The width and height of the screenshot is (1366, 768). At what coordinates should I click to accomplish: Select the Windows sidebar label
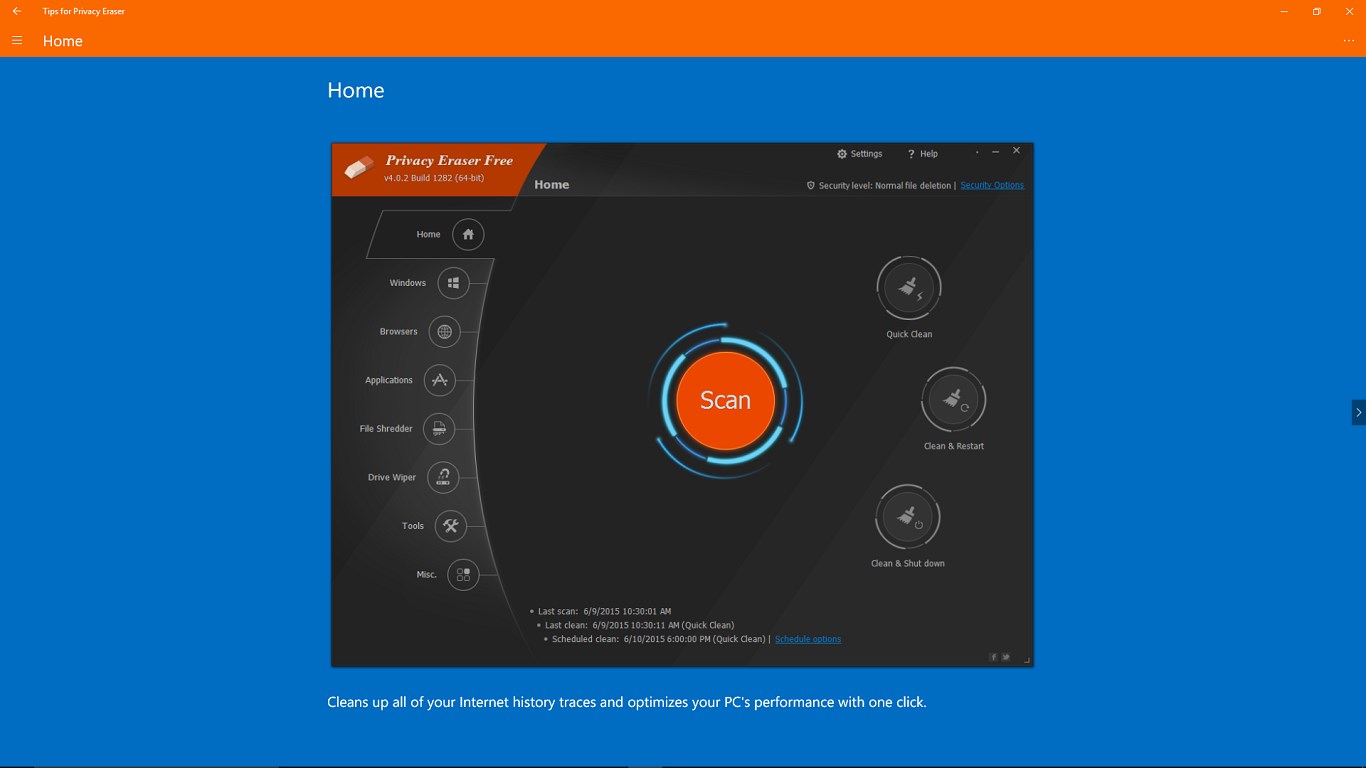408,283
